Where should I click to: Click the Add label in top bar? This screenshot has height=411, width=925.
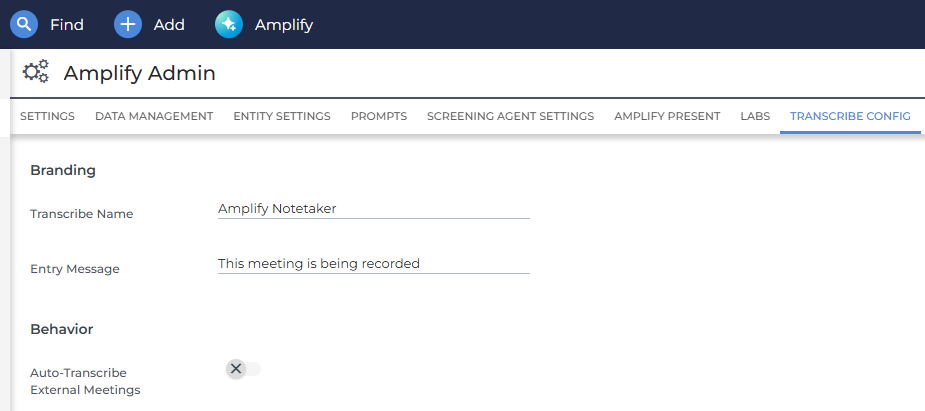click(169, 25)
